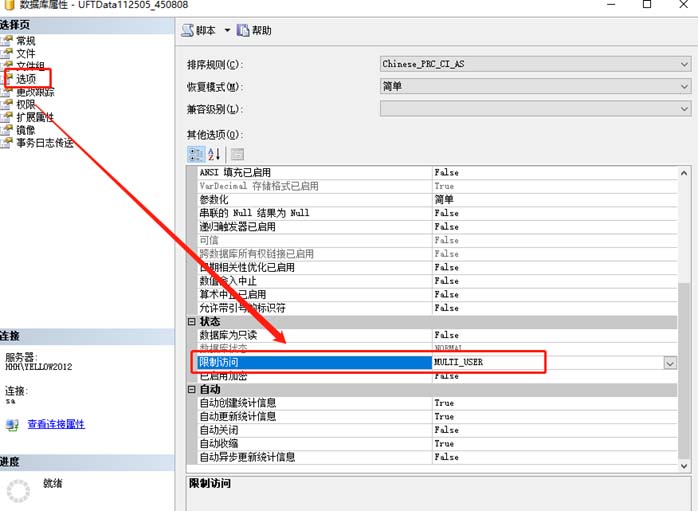
Task: Click the 查看连接属性 link
Action: (x=56, y=425)
